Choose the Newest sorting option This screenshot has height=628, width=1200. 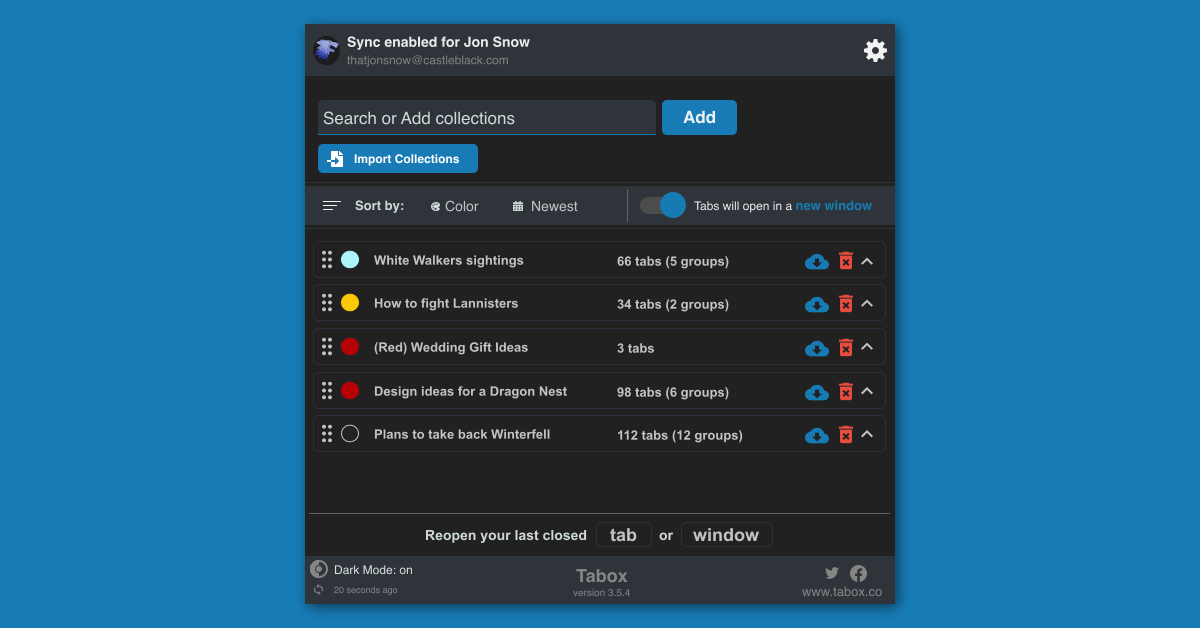pyautogui.click(x=544, y=206)
